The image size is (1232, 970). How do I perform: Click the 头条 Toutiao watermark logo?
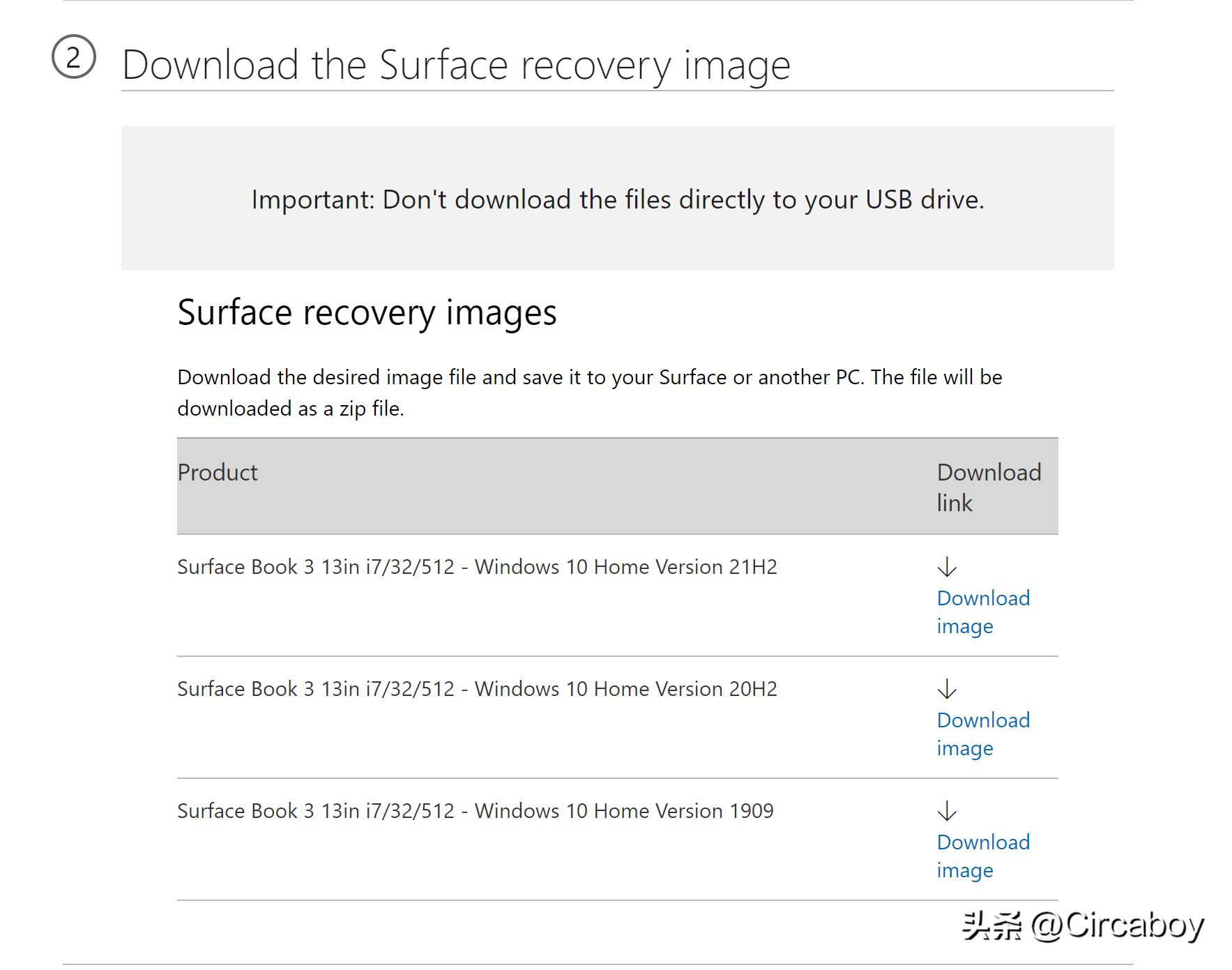(x=991, y=925)
